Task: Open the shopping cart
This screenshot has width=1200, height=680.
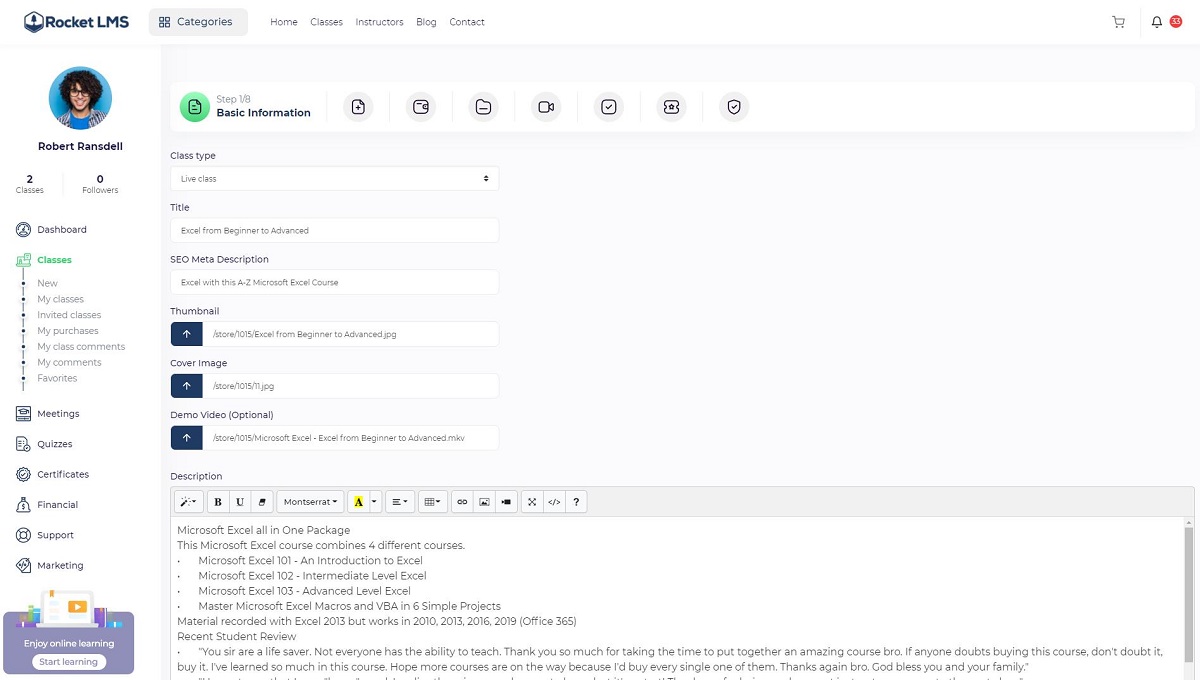Action: (x=1118, y=22)
